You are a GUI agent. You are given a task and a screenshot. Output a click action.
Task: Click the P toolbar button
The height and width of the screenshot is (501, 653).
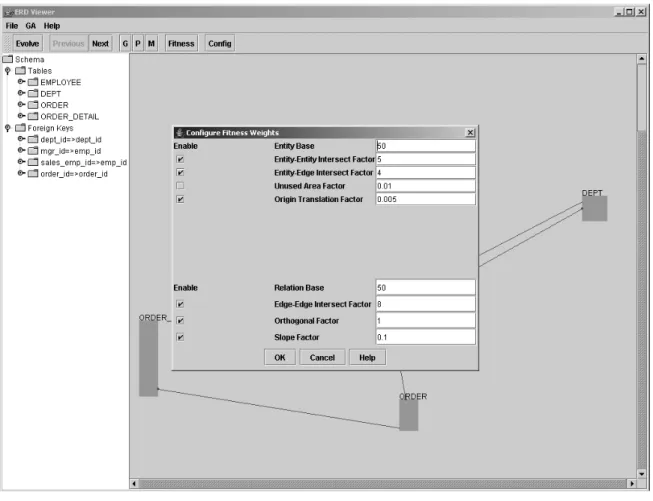pos(138,43)
